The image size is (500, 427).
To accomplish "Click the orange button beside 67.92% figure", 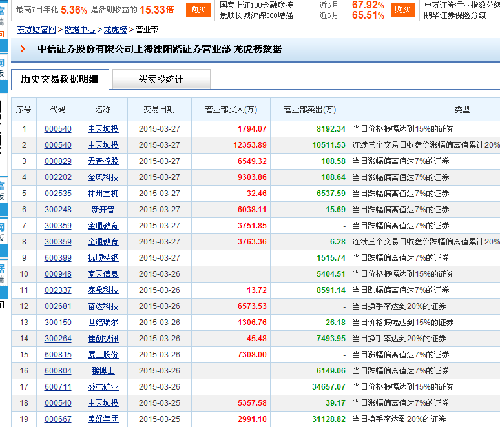I will (x=403, y=10).
